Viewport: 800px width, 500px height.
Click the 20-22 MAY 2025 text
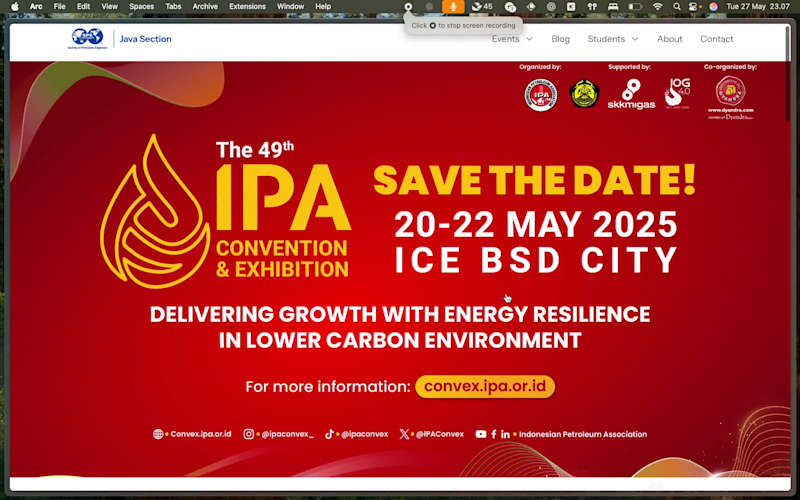[536, 224]
